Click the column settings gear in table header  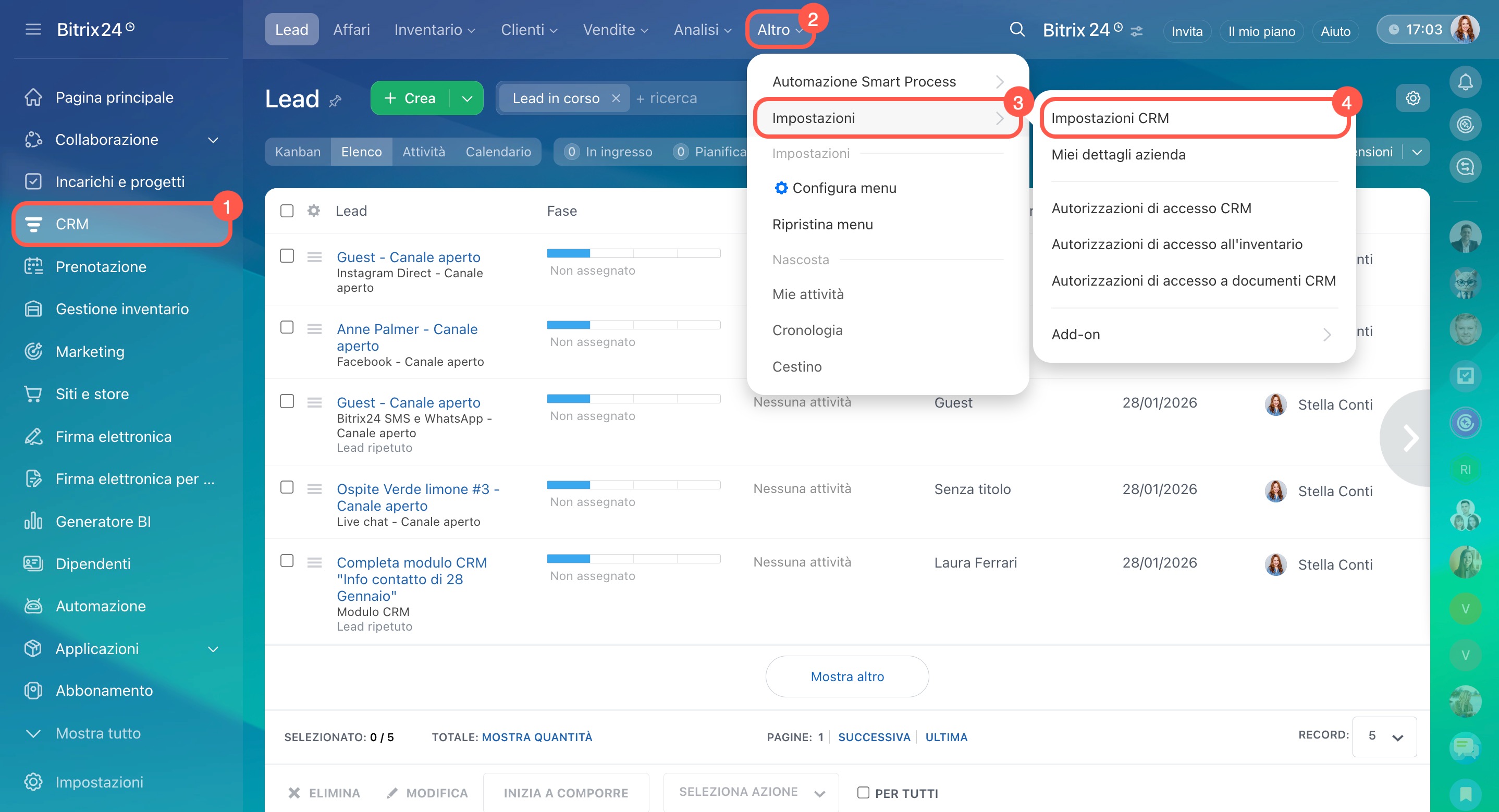tap(314, 211)
